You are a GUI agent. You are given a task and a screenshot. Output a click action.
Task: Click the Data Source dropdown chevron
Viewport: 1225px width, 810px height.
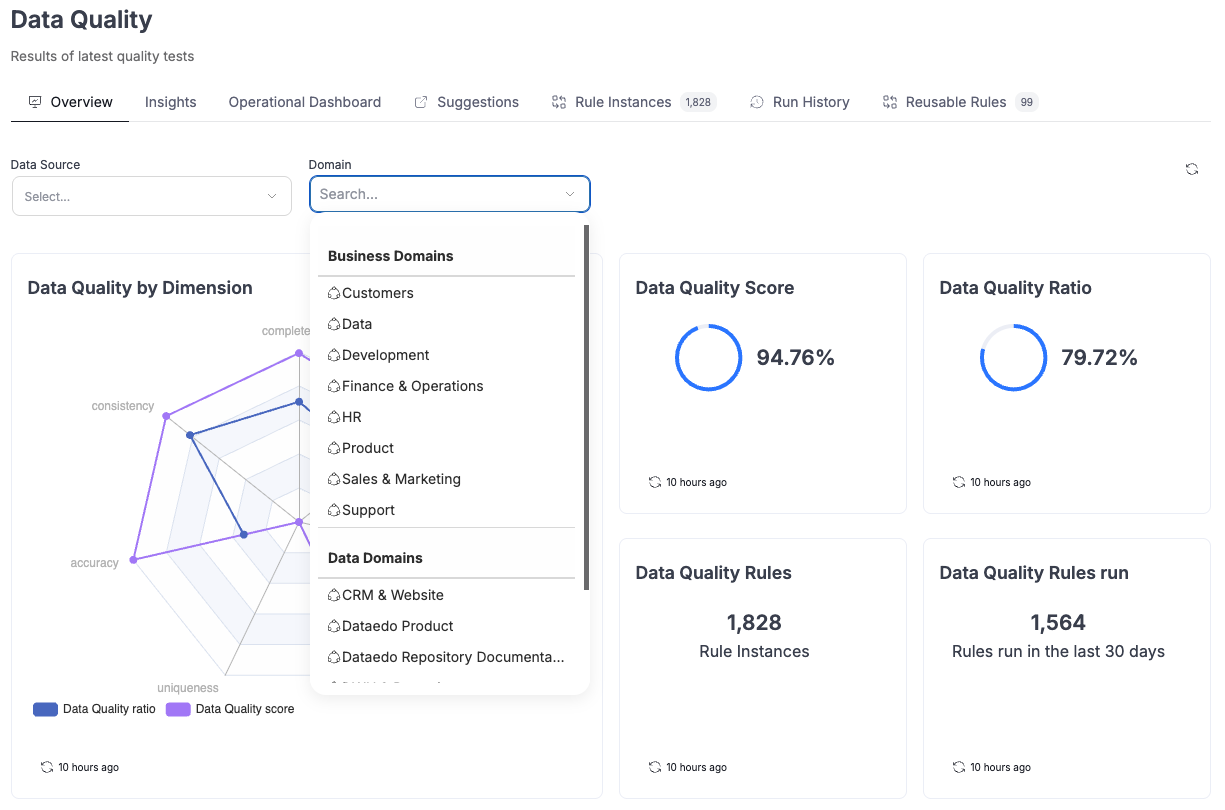click(271, 196)
